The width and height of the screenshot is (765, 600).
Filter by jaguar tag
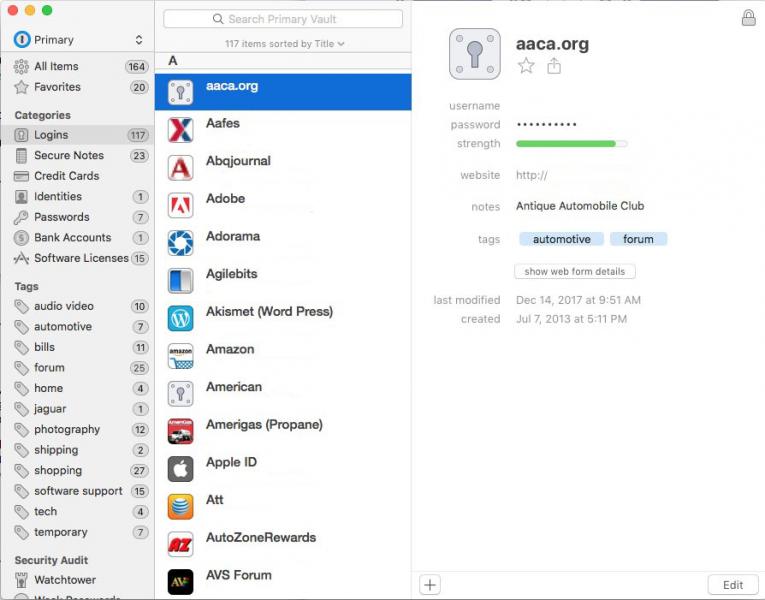click(x=78, y=409)
